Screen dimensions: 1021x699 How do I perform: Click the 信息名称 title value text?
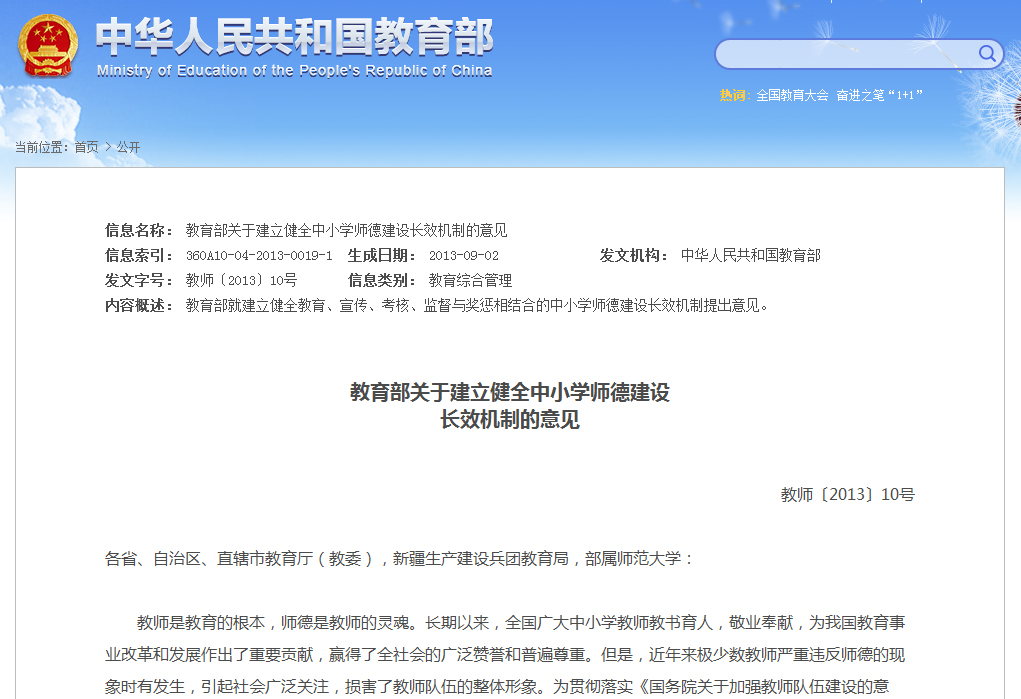point(346,230)
